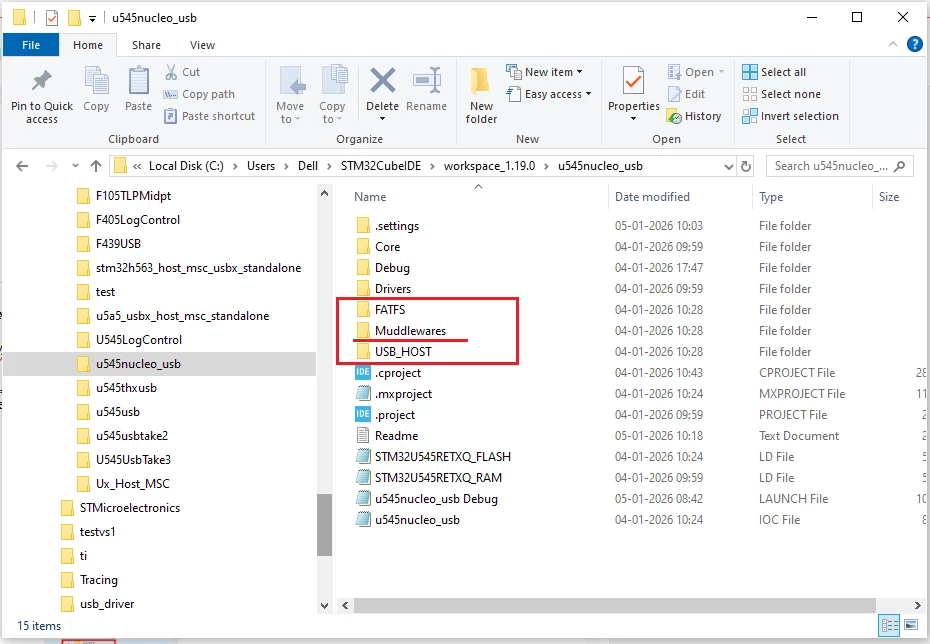Viewport: 930px width, 644px height.
Task: Select the Muddlewares folder
Action: 410,331
